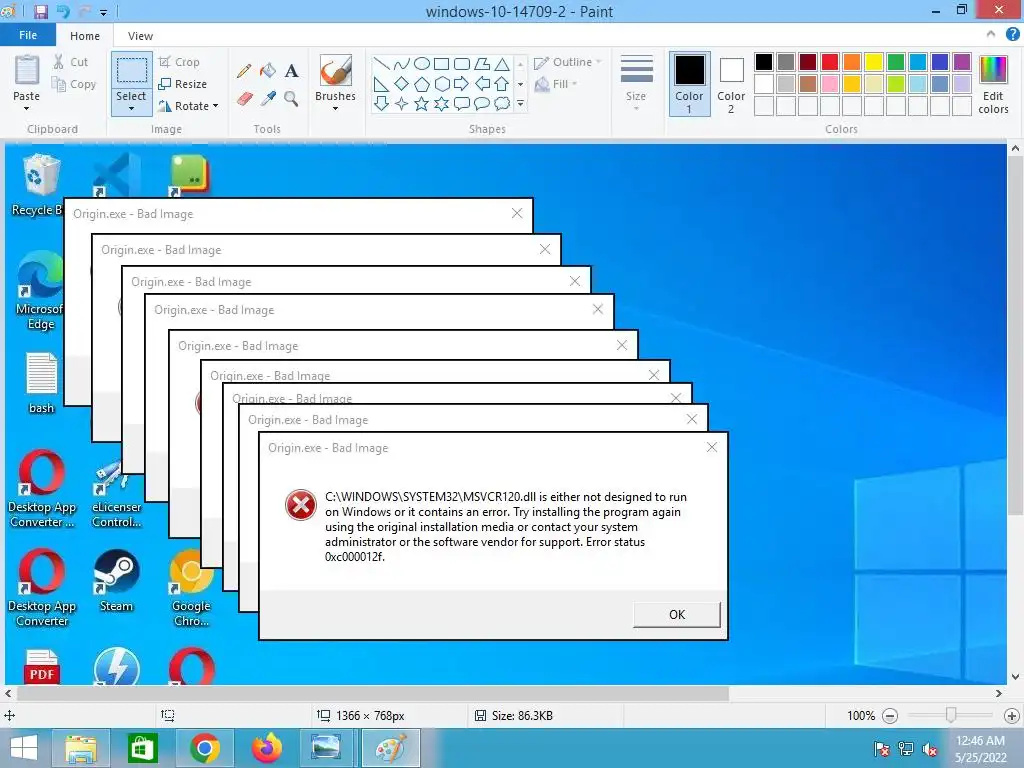Image resolution: width=1024 pixels, height=768 pixels.
Task: Collapse the ribbon with the chevron
Action: [x=991, y=34]
